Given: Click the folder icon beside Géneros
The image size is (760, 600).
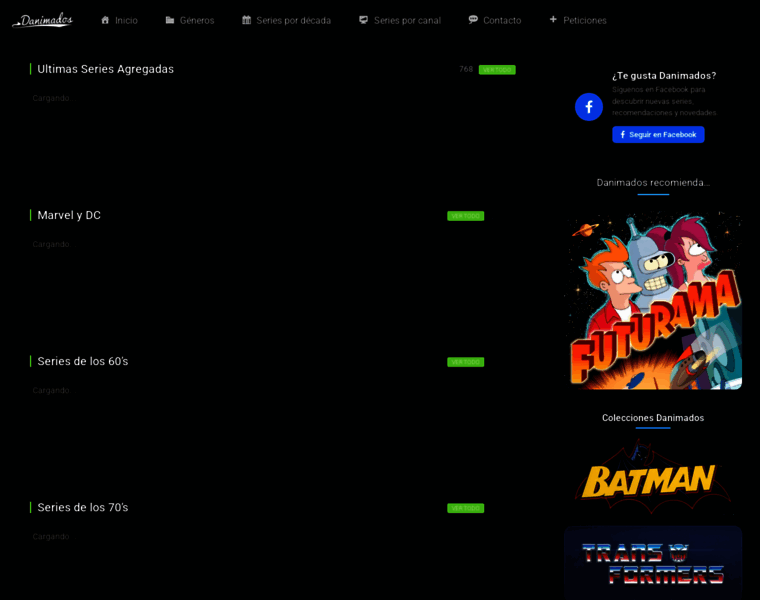Looking at the screenshot, I should [170, 20].
